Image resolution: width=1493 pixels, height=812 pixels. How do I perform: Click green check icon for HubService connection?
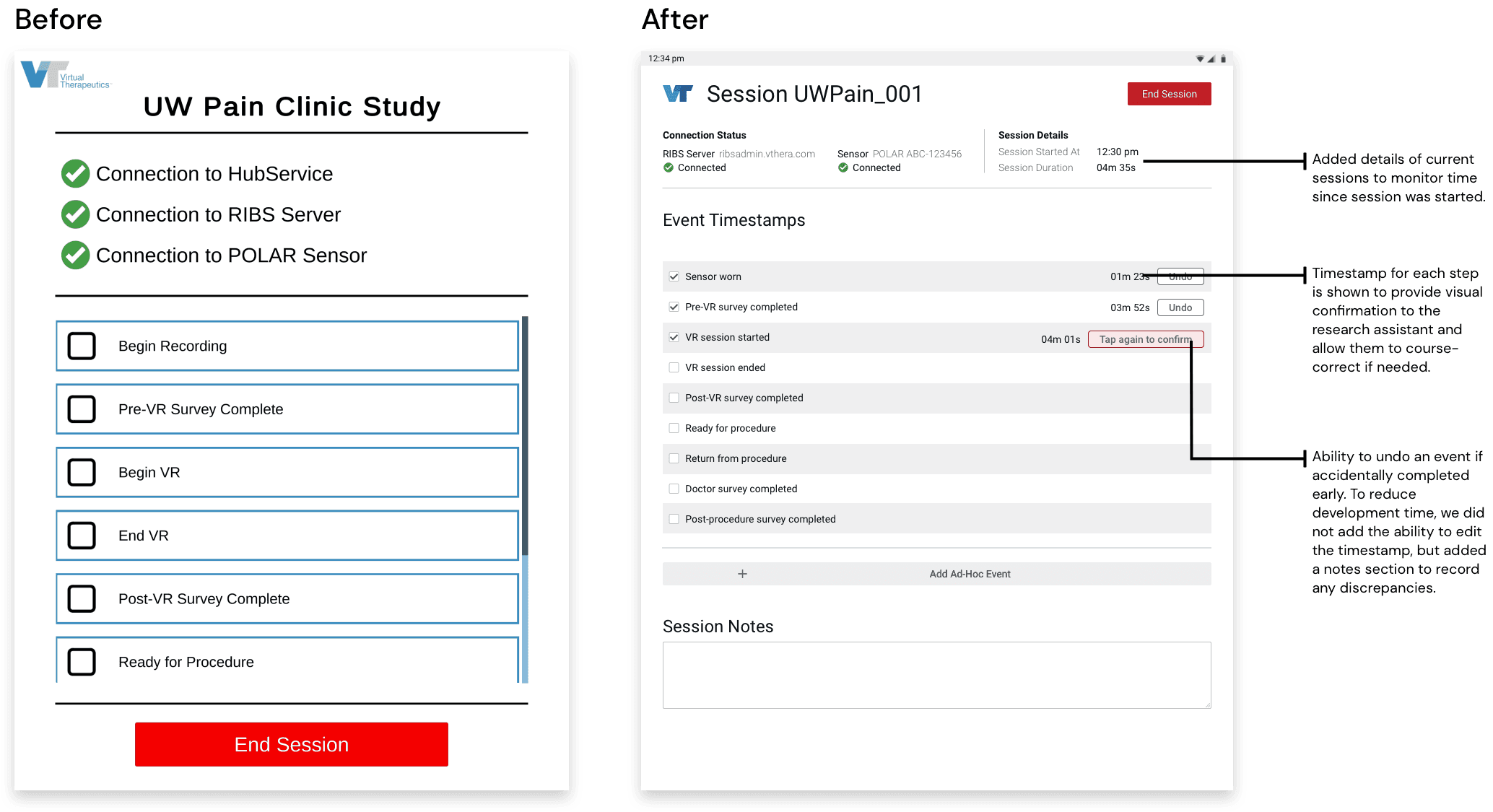point(75,173)
